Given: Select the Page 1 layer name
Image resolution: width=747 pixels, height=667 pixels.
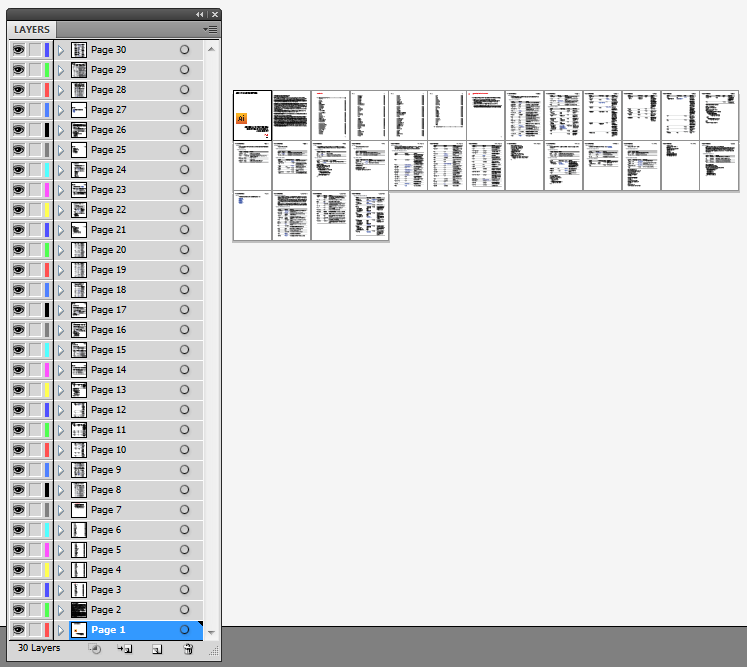Looking at the screenshot, I should [108, 630].
